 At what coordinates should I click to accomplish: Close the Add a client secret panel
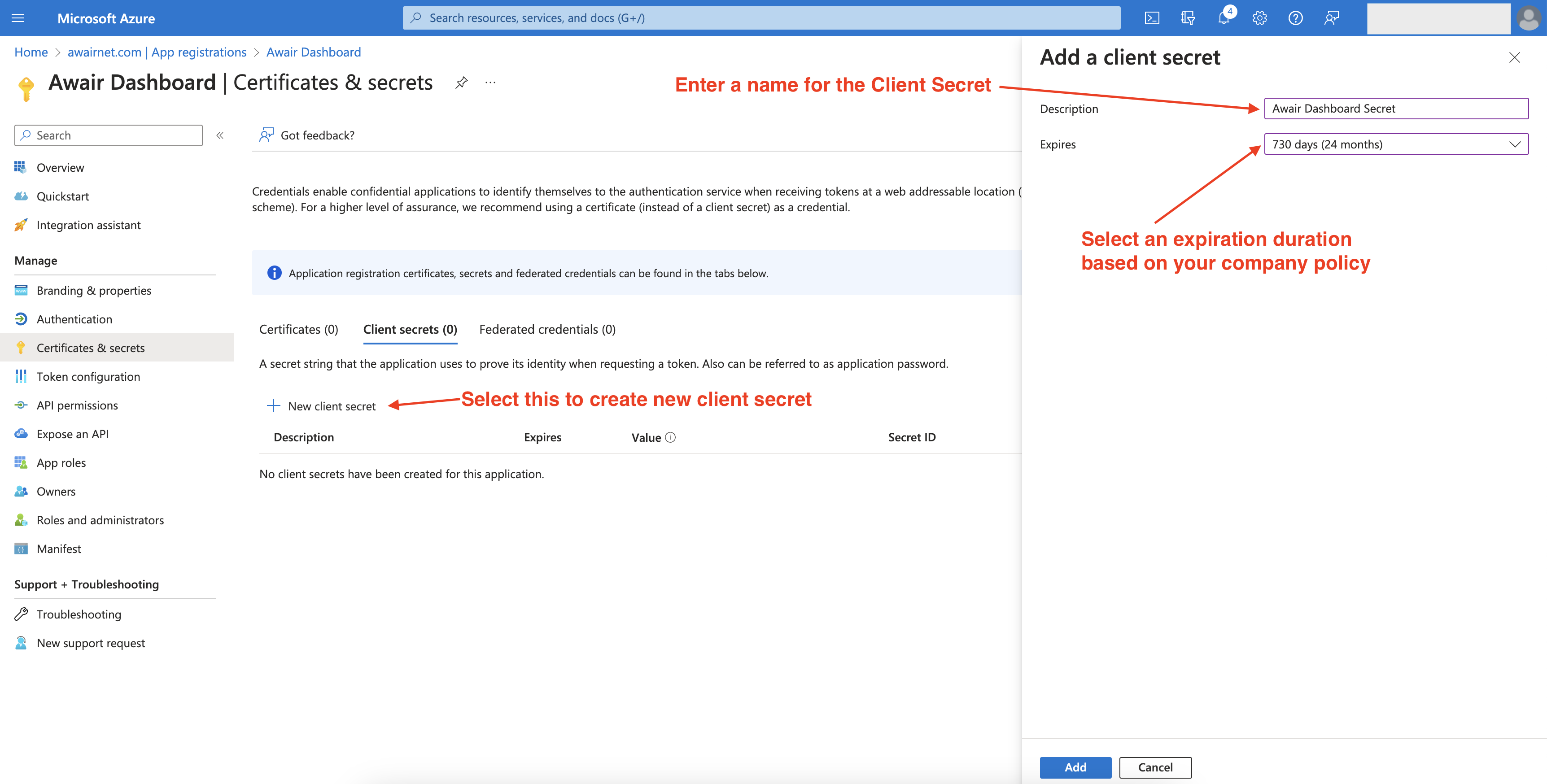(x=1514, y=57)
